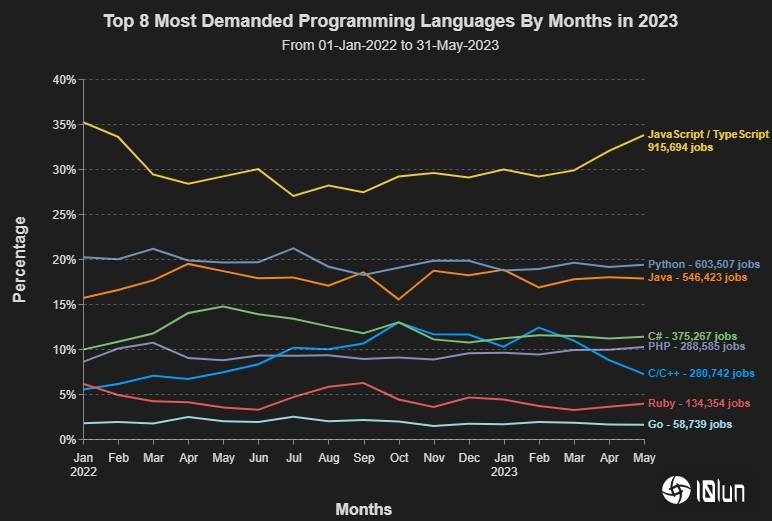This screenshot has width=772, height=521.
Task: Select the 'PHP - 288,585 jobs' label
Action: tap(696, 346)
